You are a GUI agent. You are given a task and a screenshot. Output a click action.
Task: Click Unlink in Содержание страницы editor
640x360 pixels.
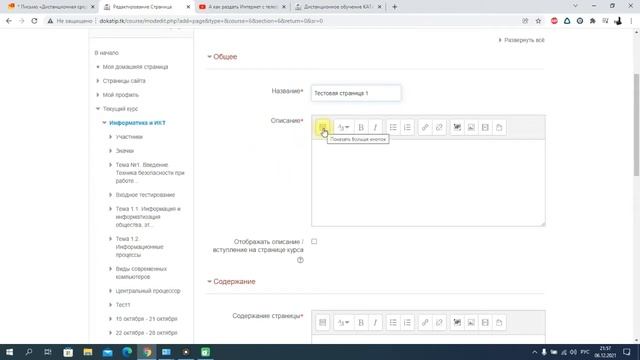(439, 322)
